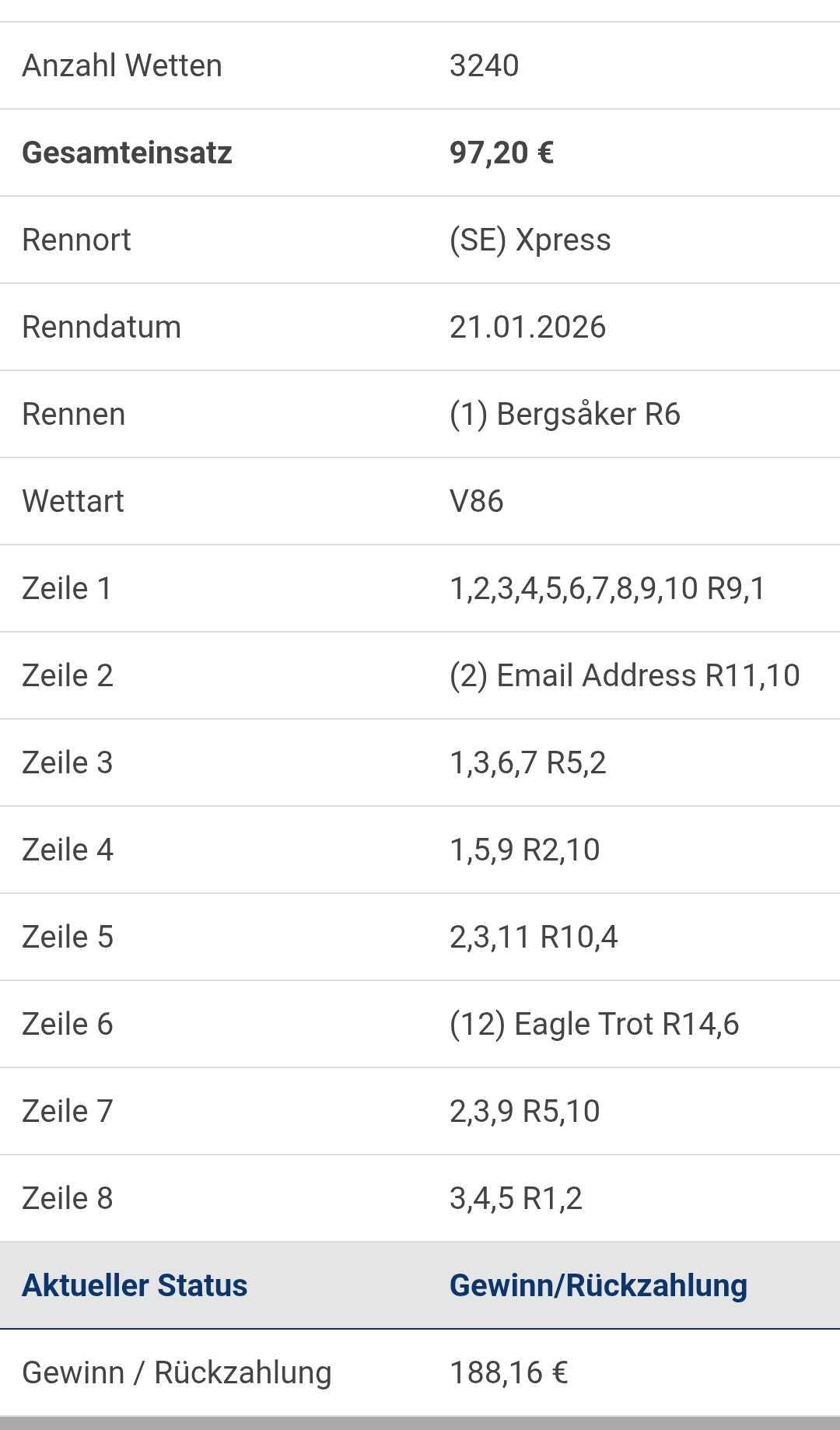Click the Renndatum row label
The width and height of the screenshot is (840, 1430).
coord(101,328)
